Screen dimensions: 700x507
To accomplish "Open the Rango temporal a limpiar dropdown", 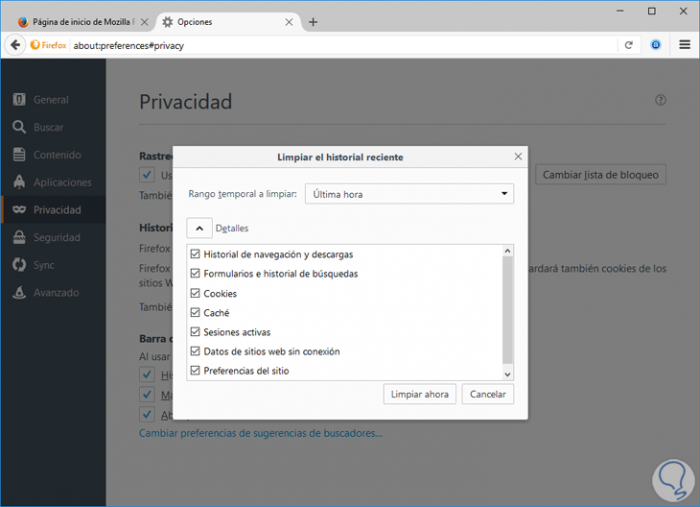I will 409,194.
